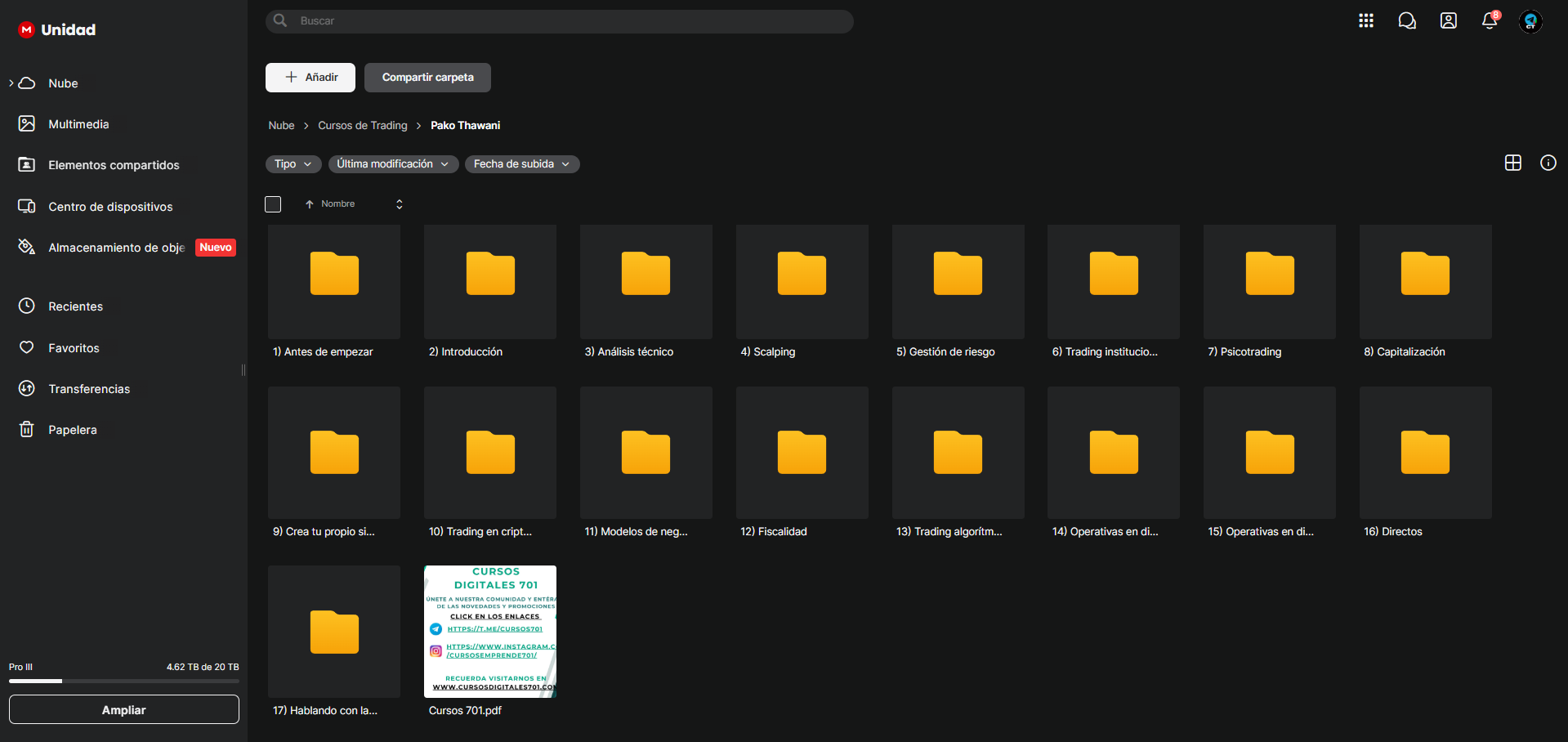The width and height of the screenshot is (1568, 742).
Task: Open the Tipo filter dropdown
Action: tap(293, 164)
